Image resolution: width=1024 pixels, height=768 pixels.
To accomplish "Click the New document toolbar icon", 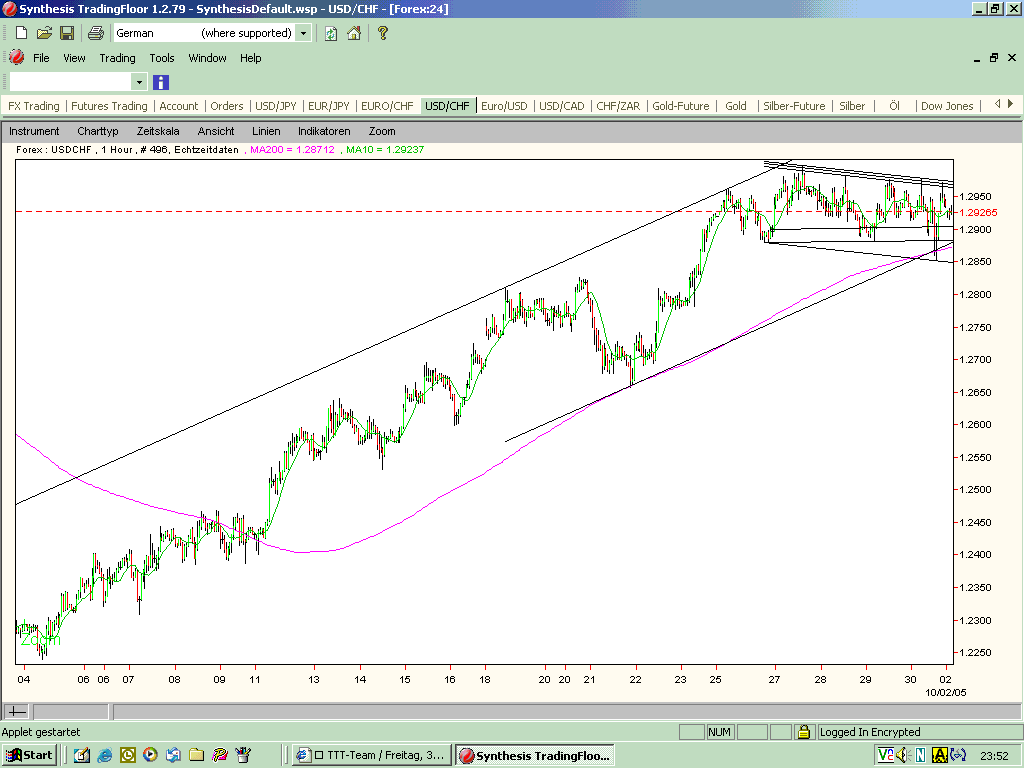I will (x=21, y=33).
